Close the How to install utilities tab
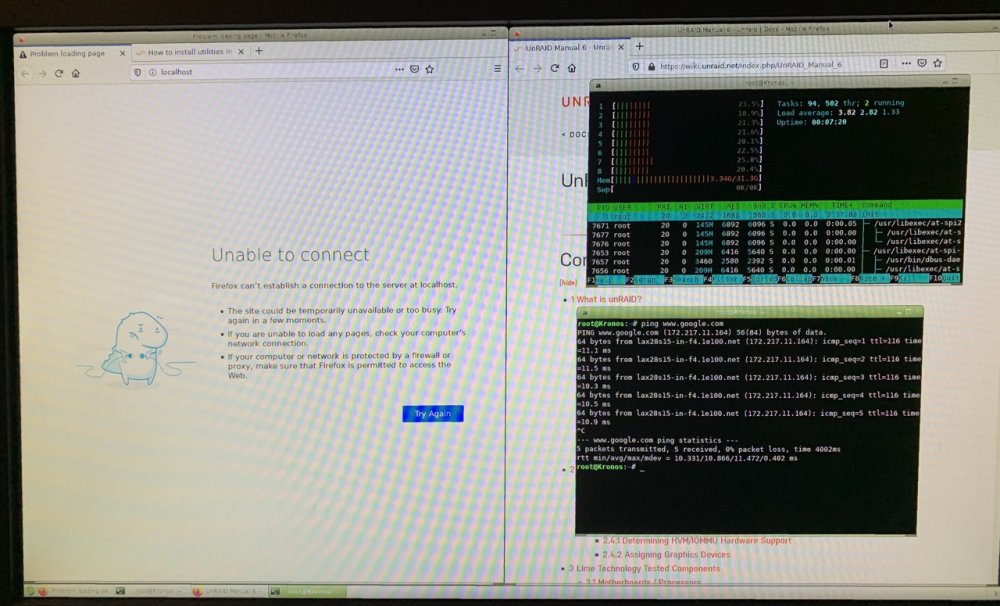1000x606 pixels. (x=241, y=52)
